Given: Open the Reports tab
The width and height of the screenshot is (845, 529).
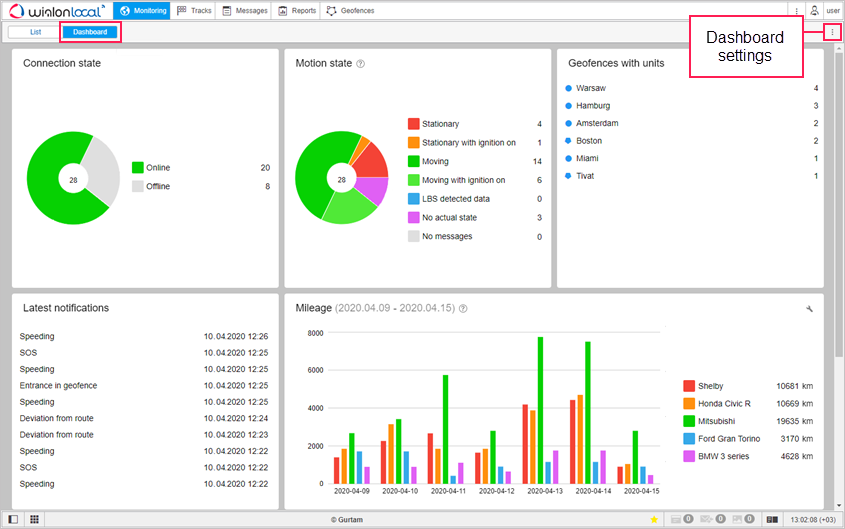Looking at the screenshot, I should point(297,11).
